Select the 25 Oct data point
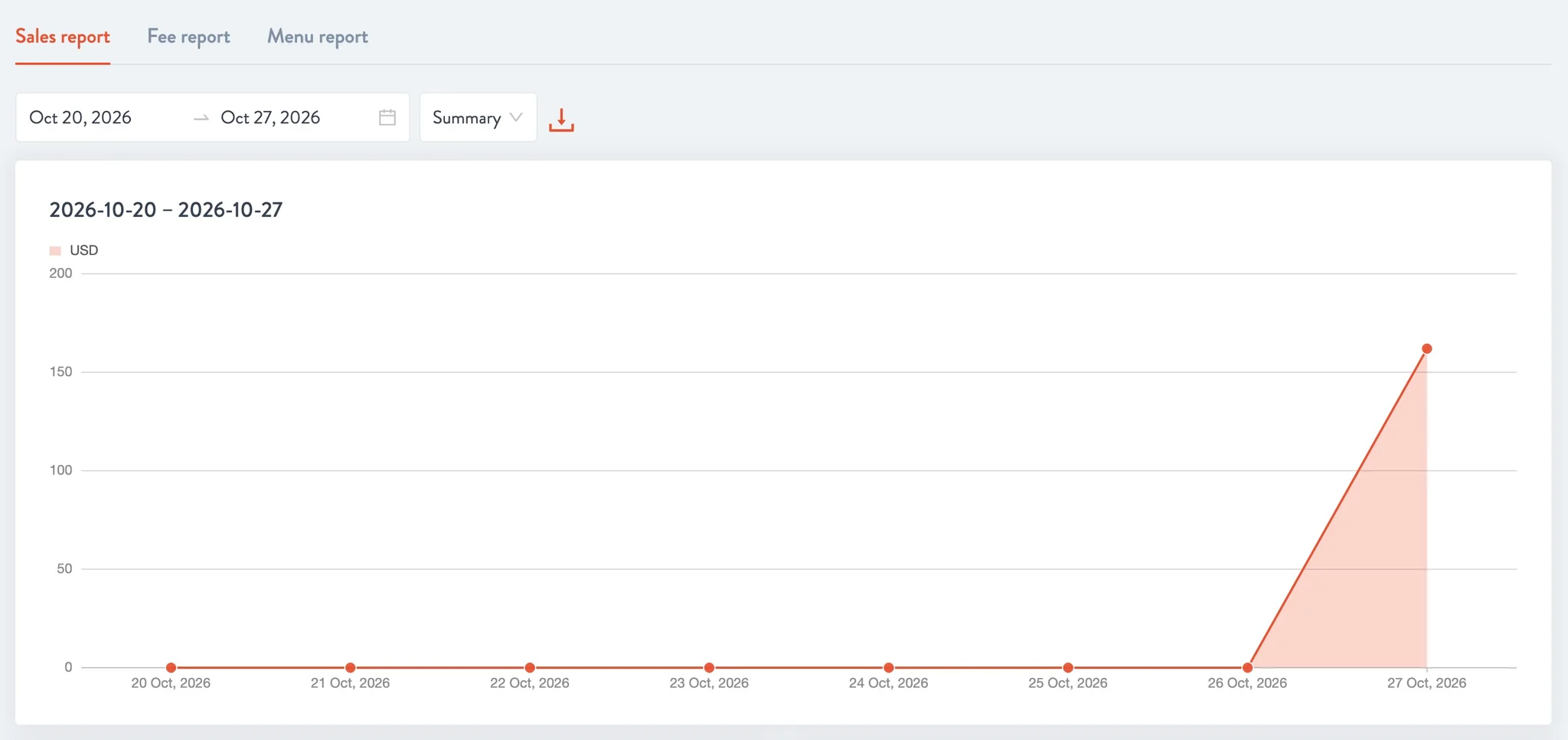This screenshot has width=1568, height=740. pyautogui.click(x=1068, y=667)
